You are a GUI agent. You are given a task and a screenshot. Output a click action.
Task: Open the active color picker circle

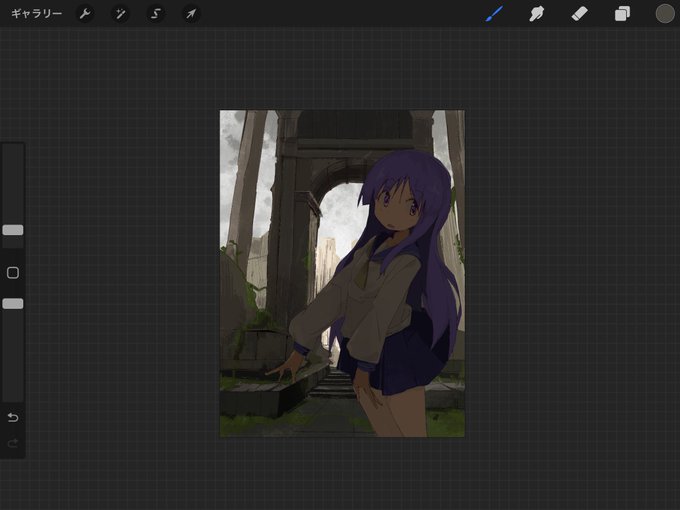pyautogui.click(x=664, y=14)
